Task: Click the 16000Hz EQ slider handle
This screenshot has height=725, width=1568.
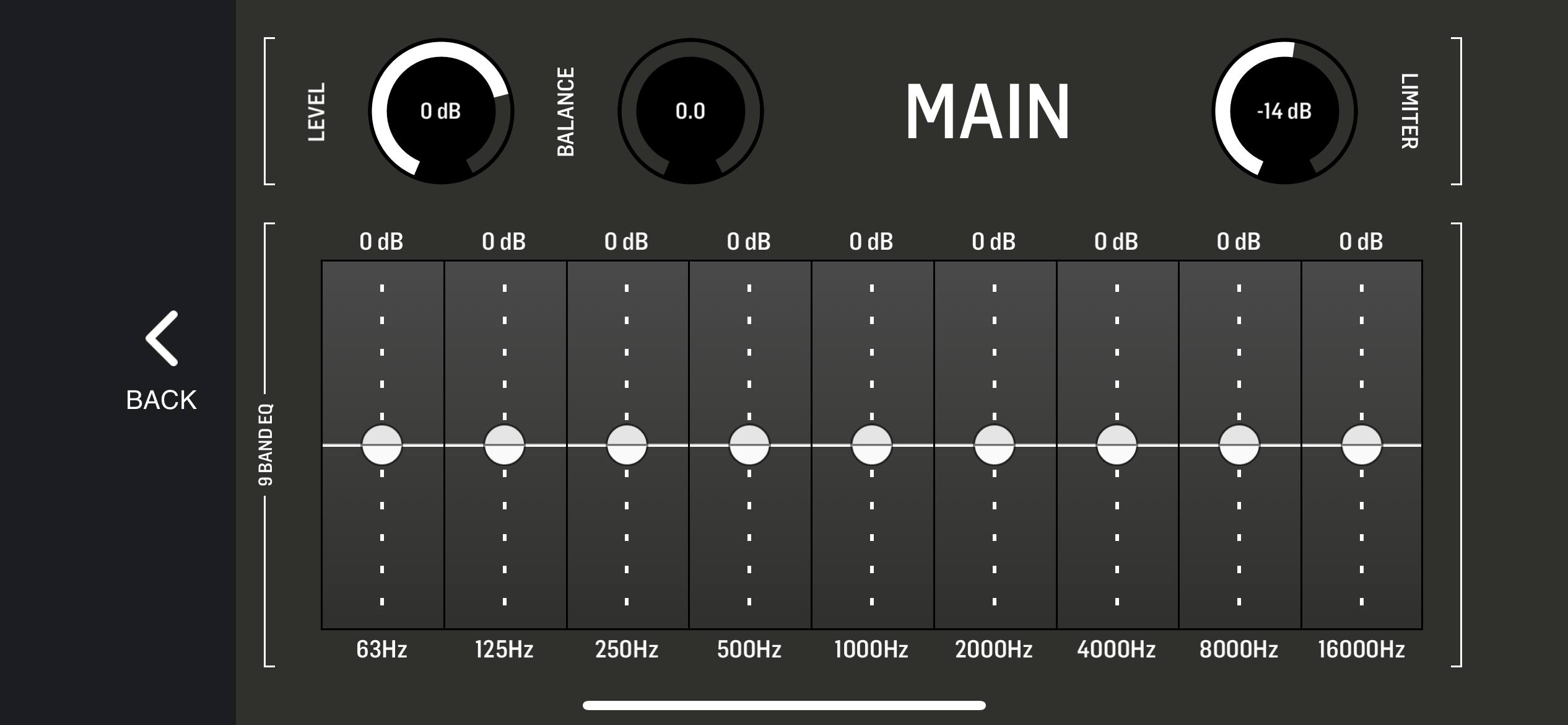Action: click(1361, 445)
